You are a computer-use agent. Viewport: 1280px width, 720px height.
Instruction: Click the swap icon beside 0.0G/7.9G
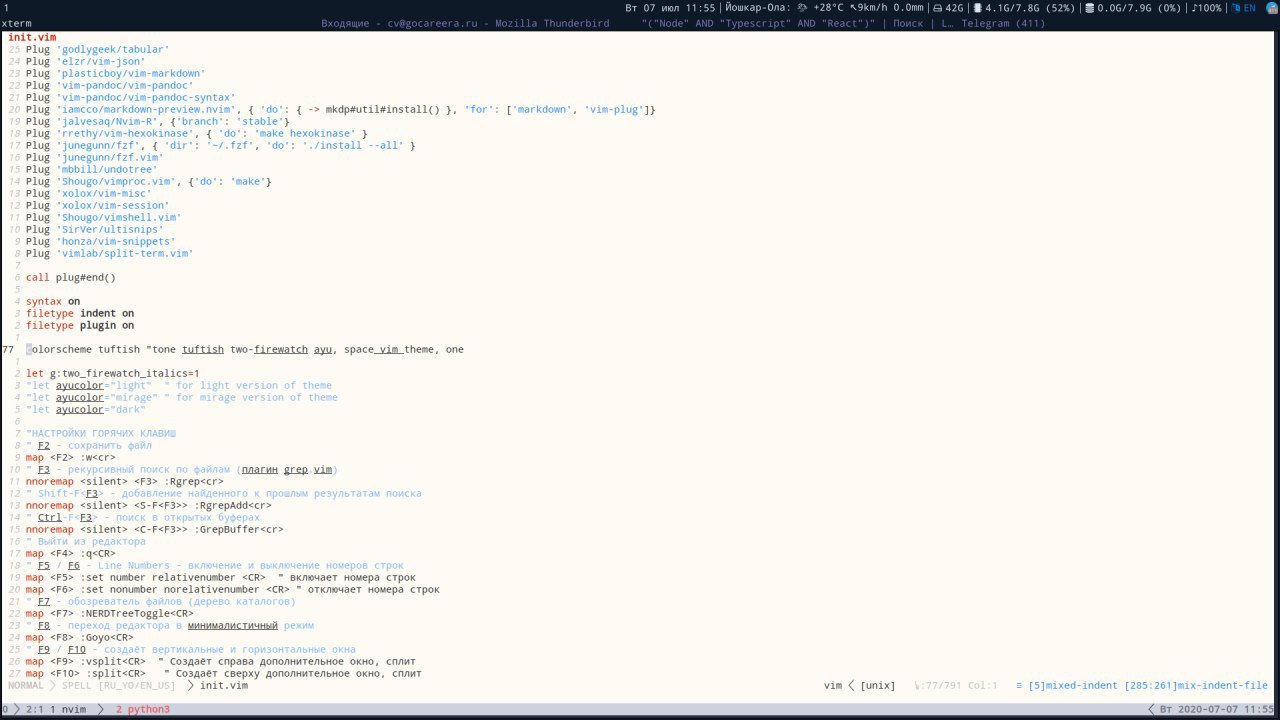1089,8
